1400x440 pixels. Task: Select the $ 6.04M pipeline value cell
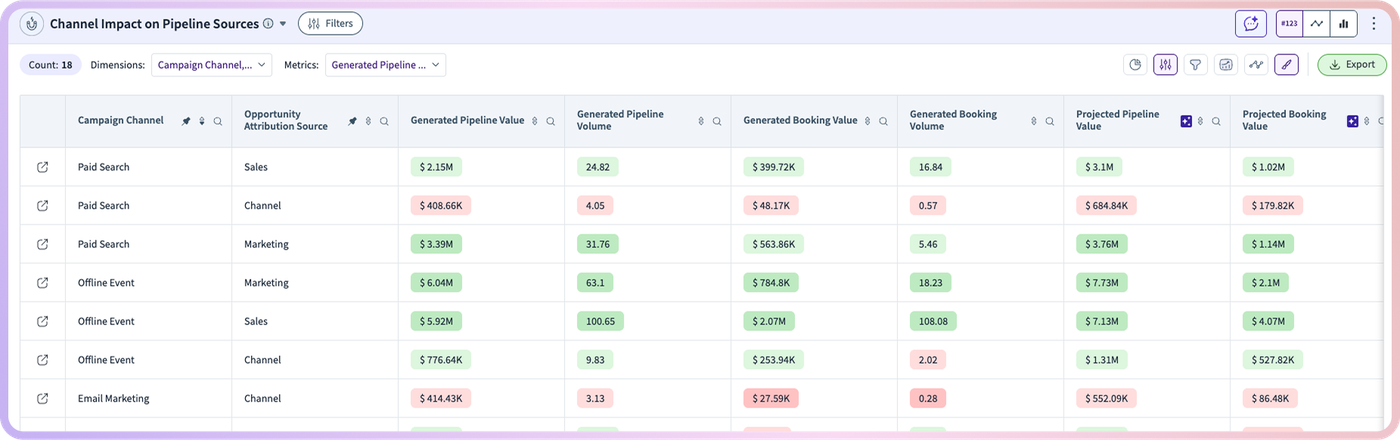pos(438,283)
